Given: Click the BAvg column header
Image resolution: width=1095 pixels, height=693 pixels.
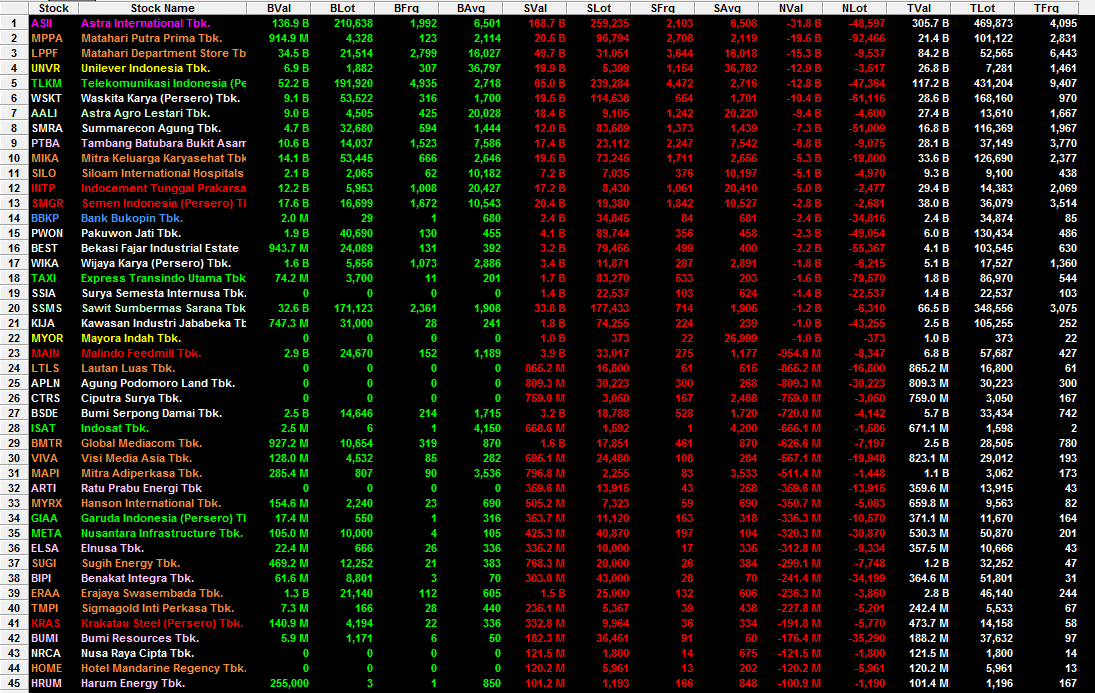Looking at the screenshot, I should coord(471,8).
